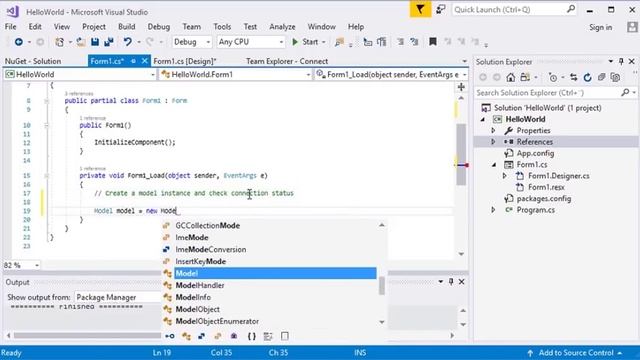Pin the Output panel

451,282
